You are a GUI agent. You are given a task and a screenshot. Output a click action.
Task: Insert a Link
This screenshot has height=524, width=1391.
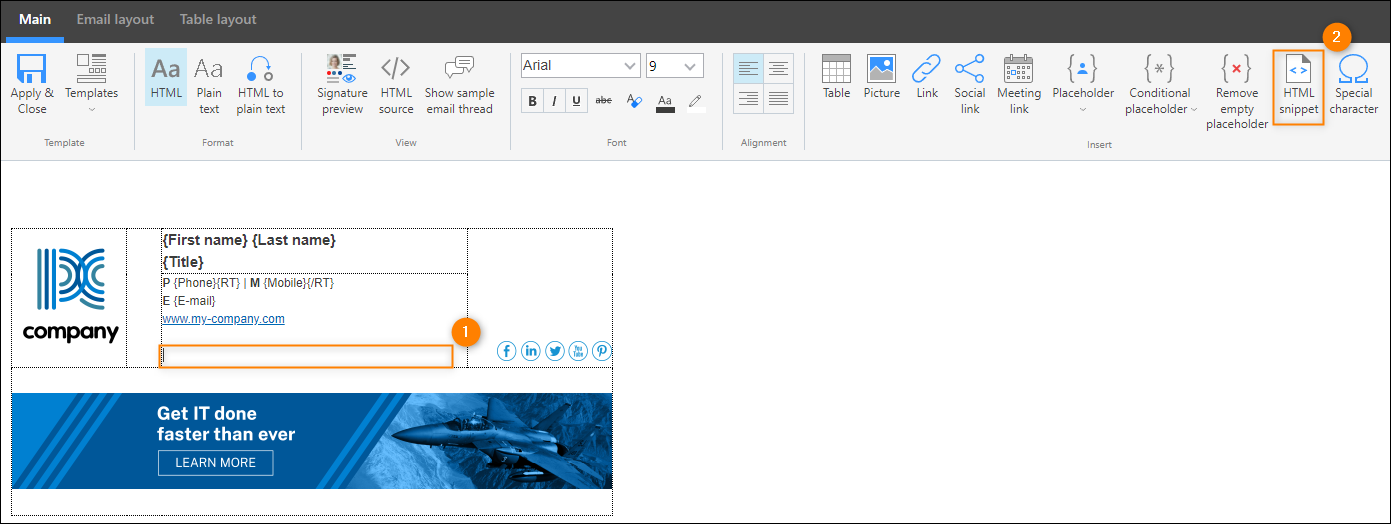point(927,77)
